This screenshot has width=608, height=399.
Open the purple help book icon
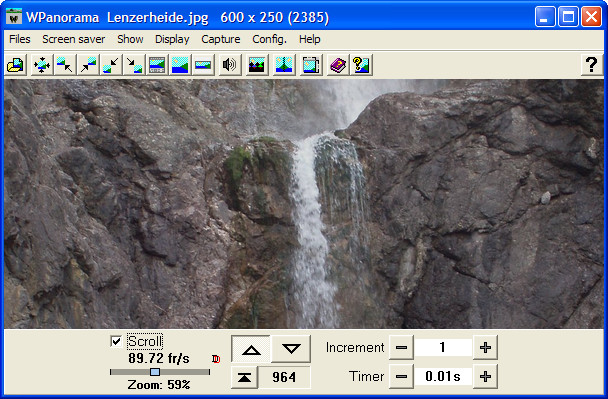tap(338, 65)
